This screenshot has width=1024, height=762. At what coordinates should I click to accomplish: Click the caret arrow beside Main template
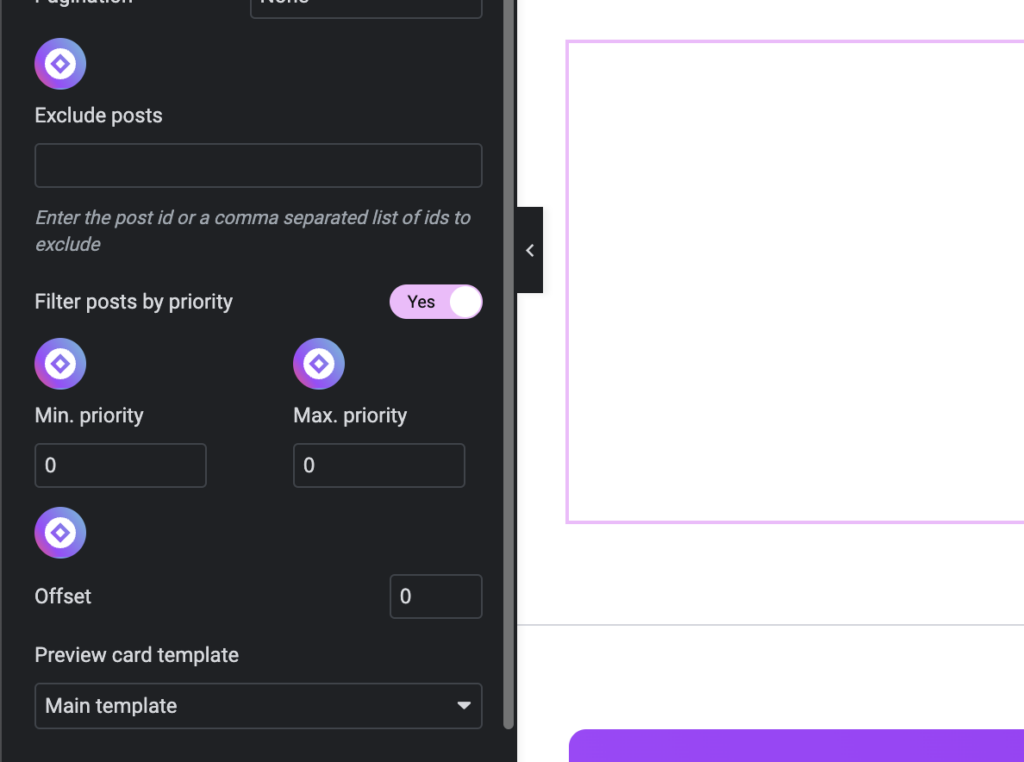click(463, 706)
